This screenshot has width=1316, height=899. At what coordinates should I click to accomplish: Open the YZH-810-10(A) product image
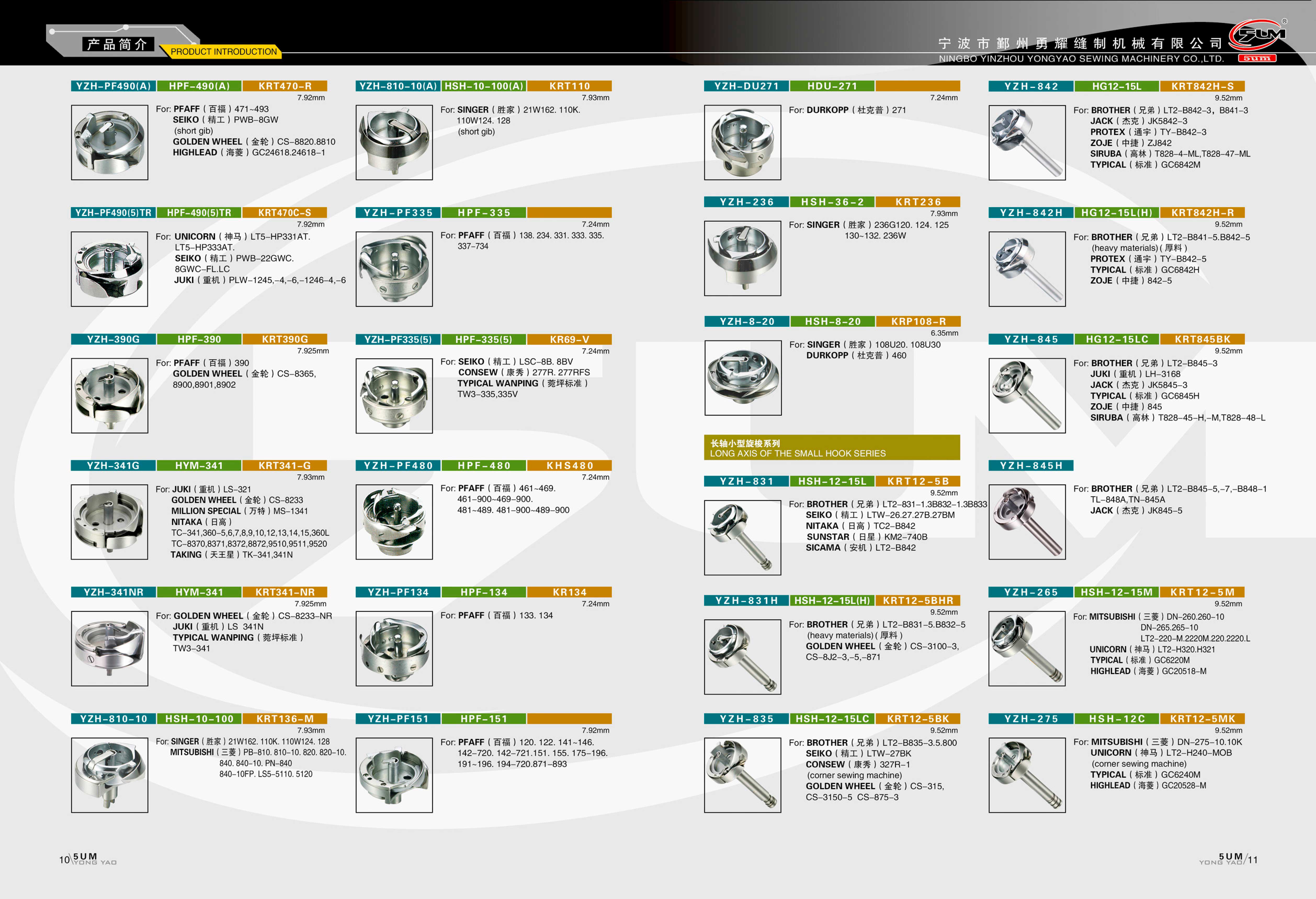[394, 143]
